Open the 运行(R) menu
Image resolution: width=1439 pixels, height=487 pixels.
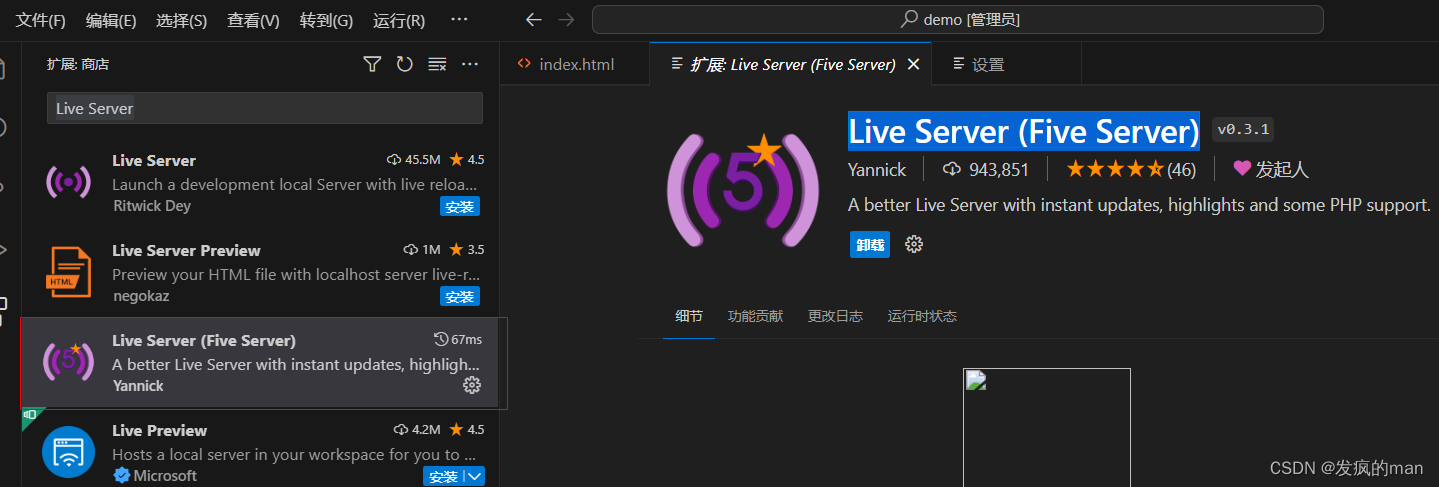[x=398, y=20]
